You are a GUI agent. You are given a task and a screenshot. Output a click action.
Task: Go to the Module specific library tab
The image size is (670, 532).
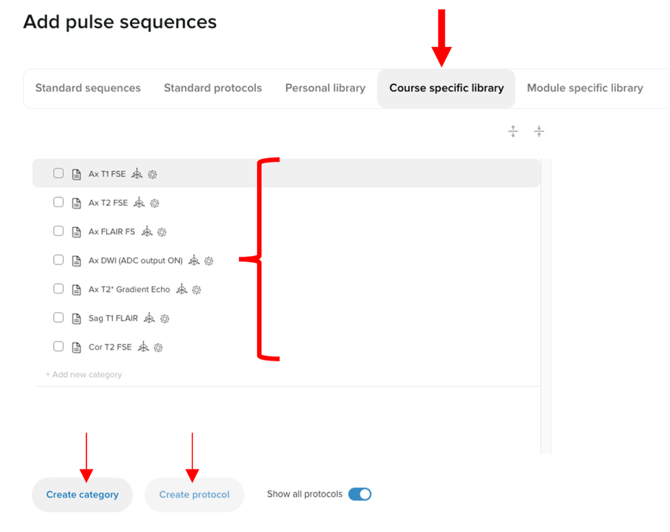[585, 88]
